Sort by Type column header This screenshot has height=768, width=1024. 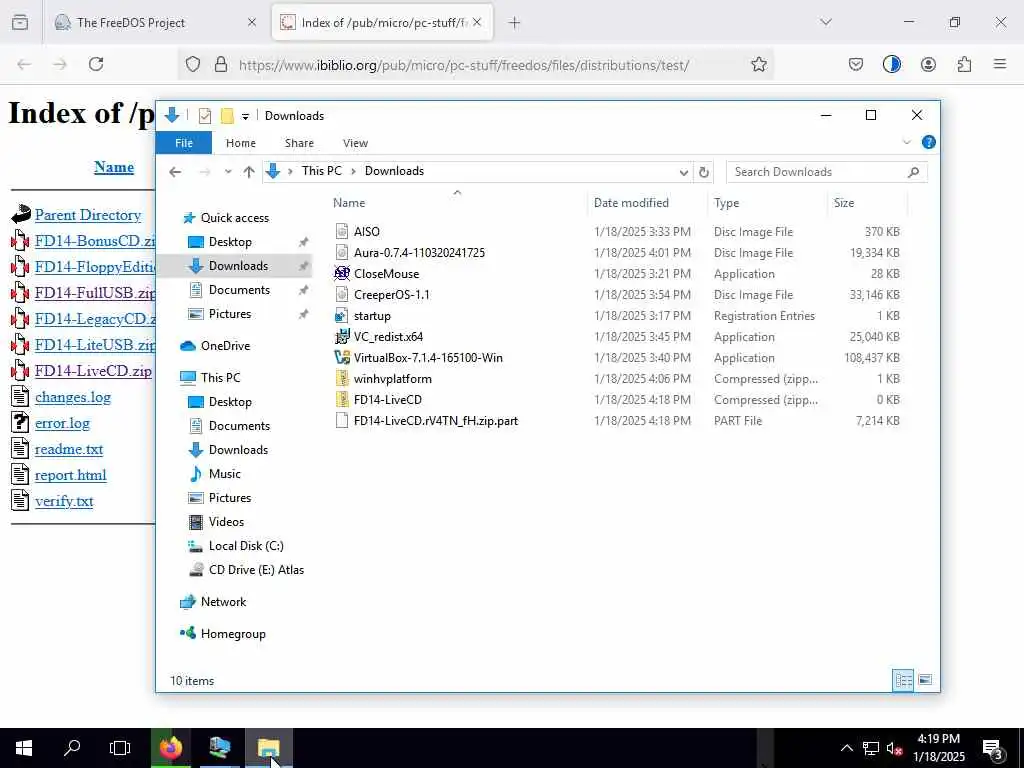pos(726,203)
